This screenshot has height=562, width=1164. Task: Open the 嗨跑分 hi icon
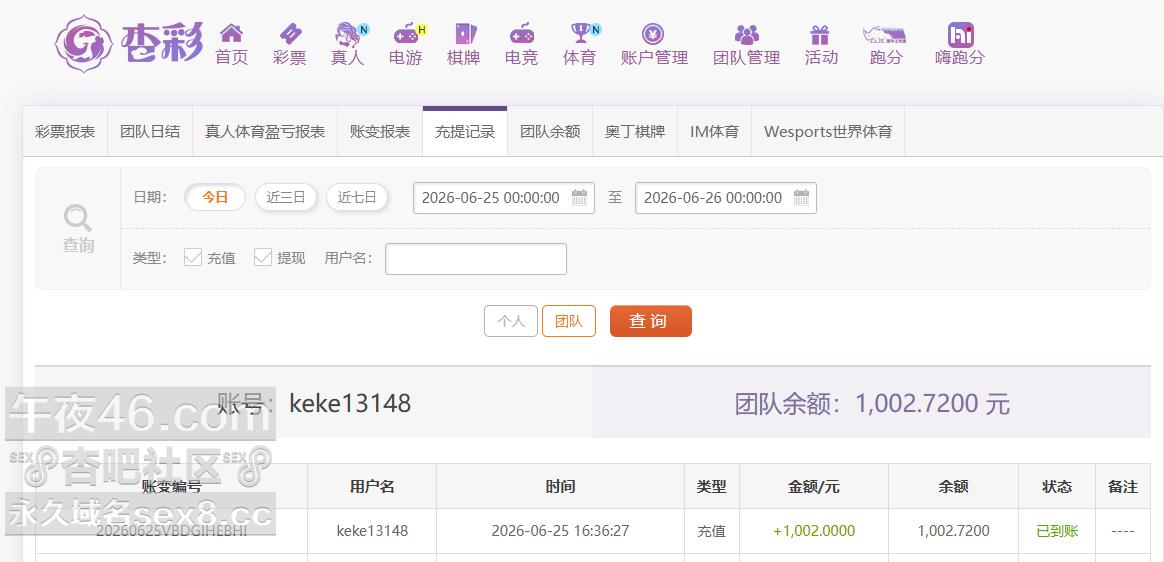pos(961,34)
